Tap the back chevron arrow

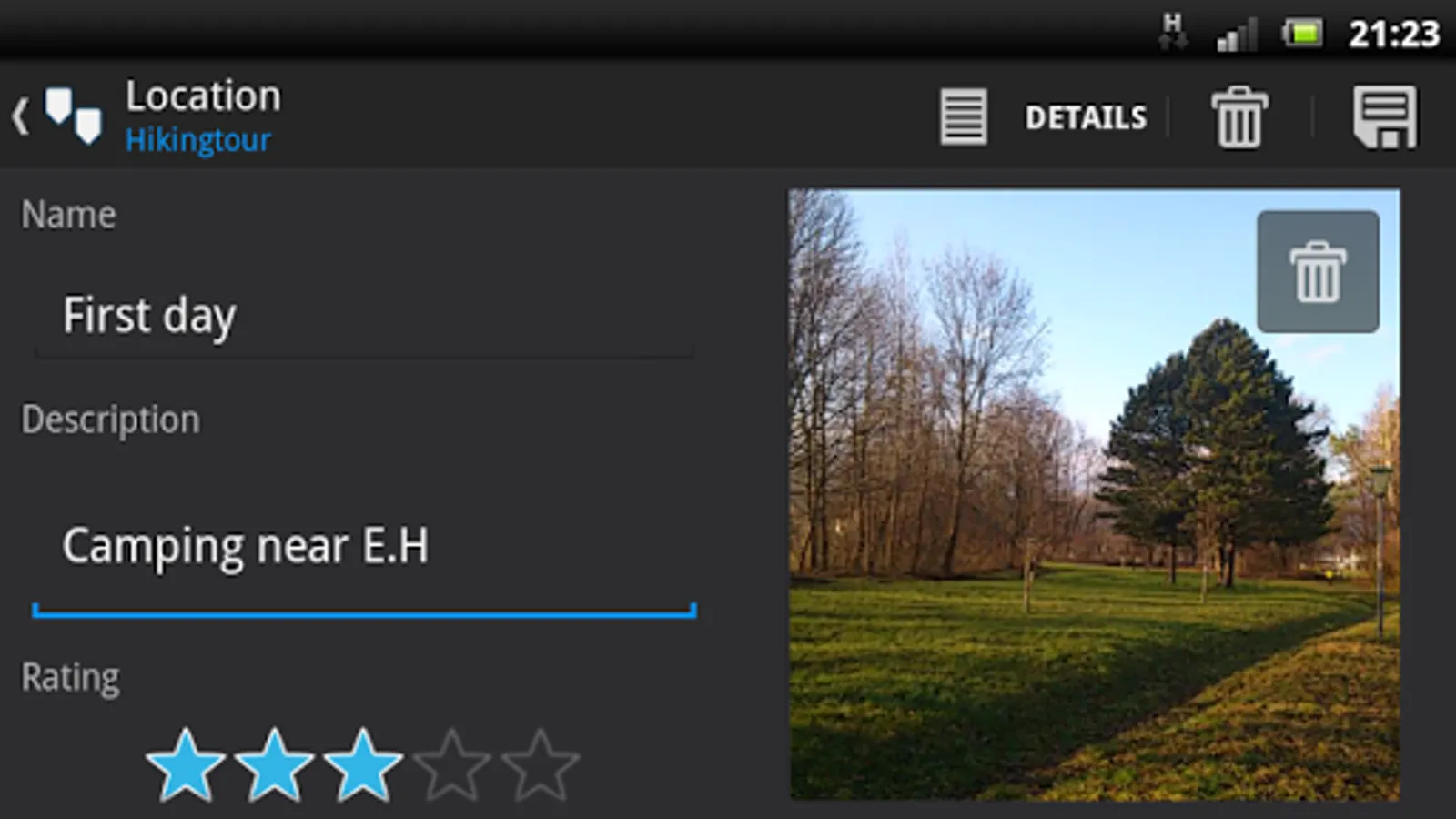(20, 116)
